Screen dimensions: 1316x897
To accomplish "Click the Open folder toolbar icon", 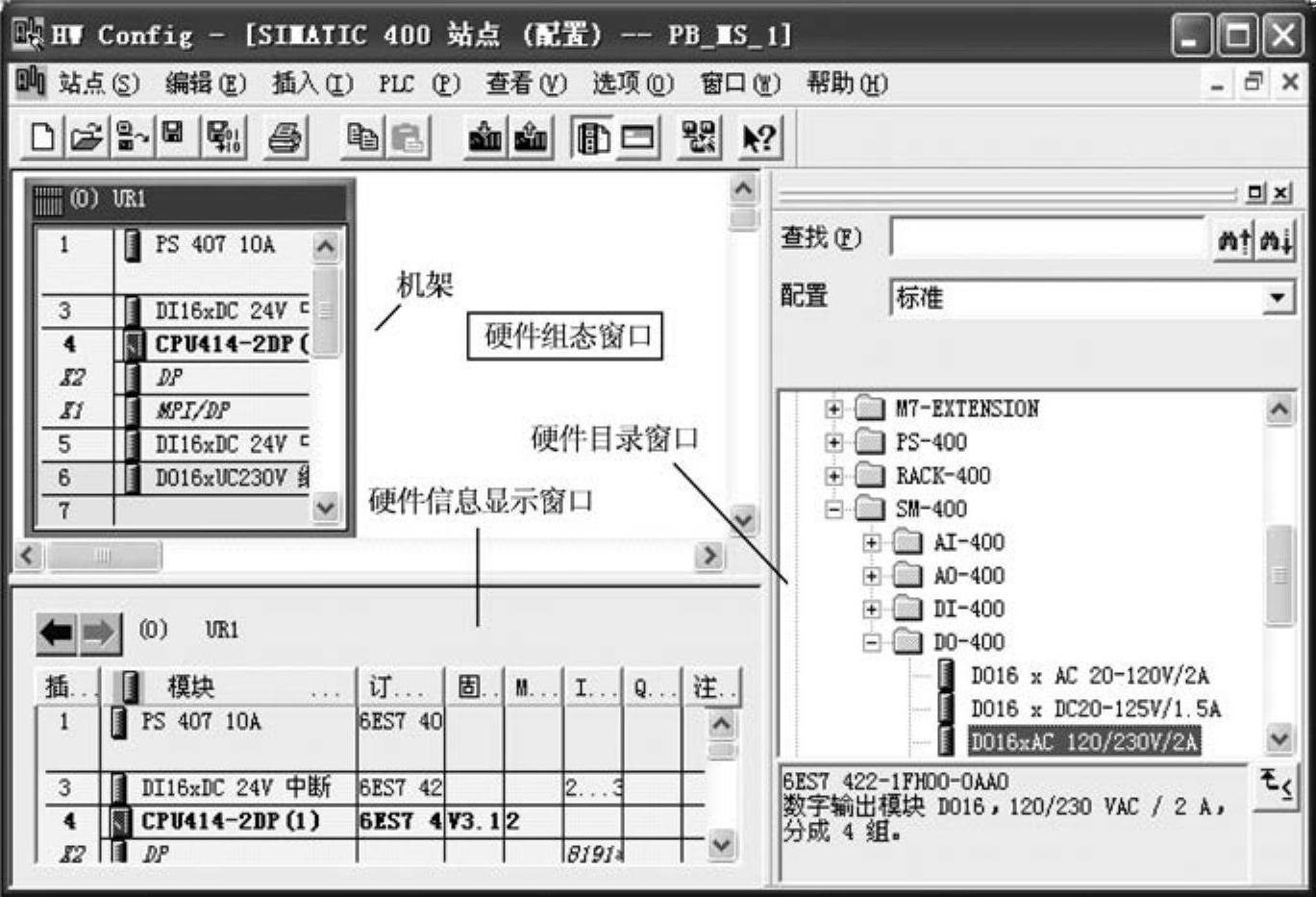I will (x=86, y=137).
